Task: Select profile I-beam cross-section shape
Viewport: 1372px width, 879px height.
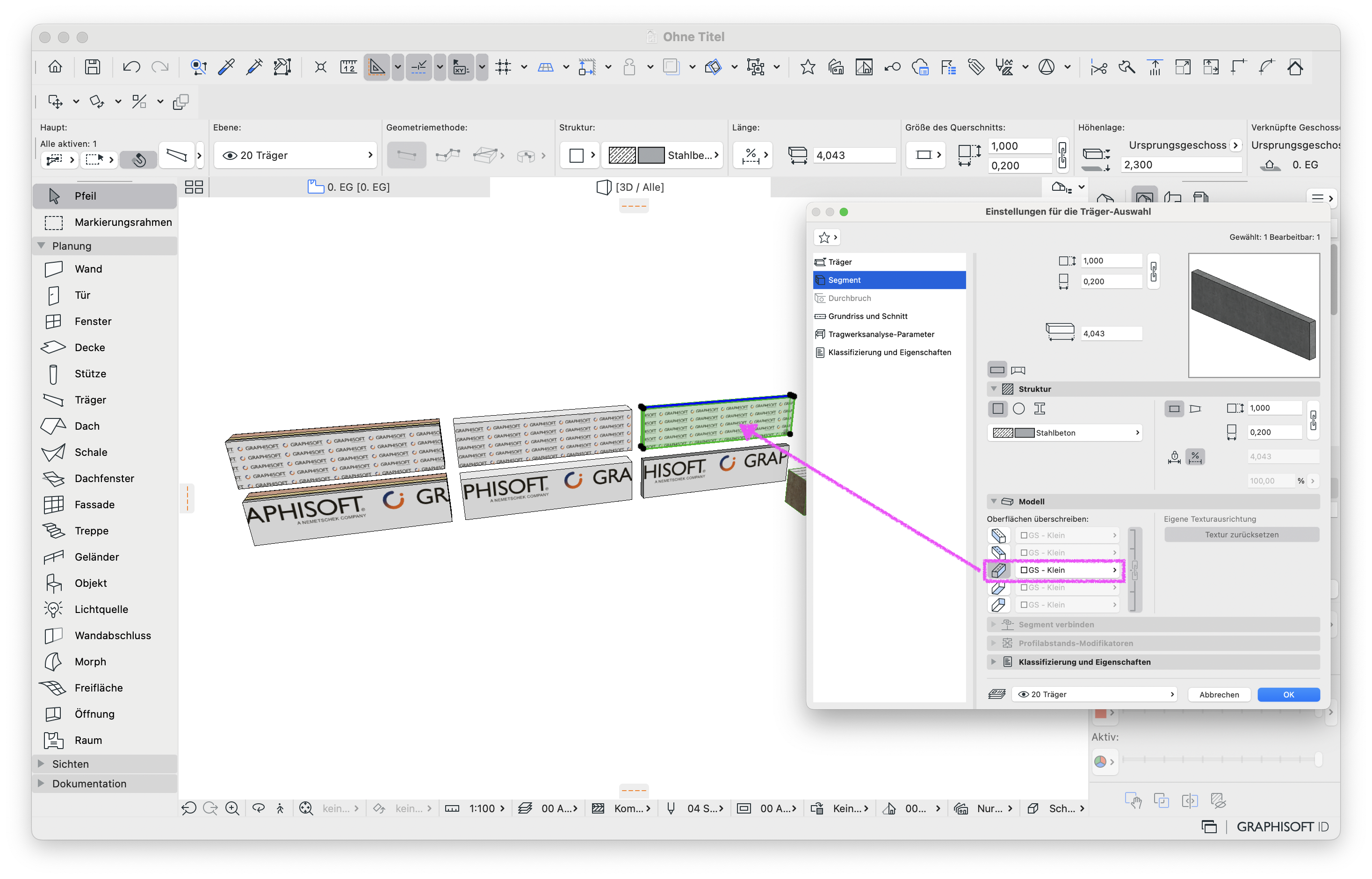Action: [1040, 409]
